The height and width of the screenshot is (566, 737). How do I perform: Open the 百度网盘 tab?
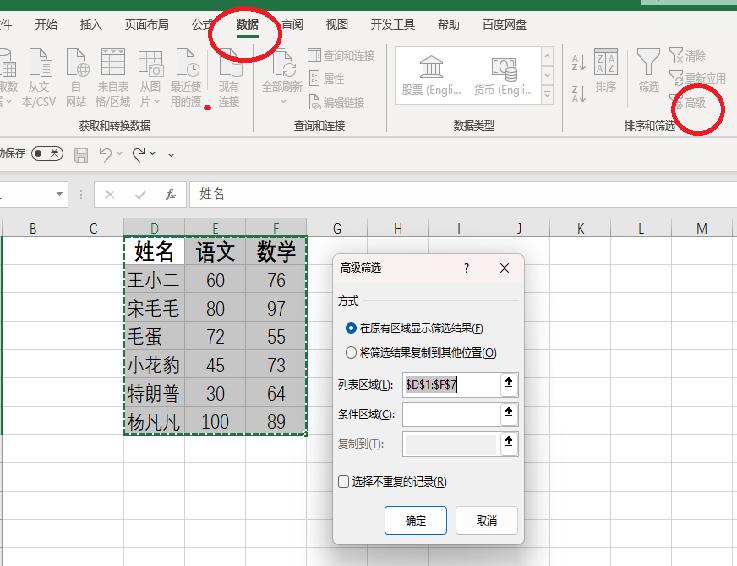(x=504, y=24)
